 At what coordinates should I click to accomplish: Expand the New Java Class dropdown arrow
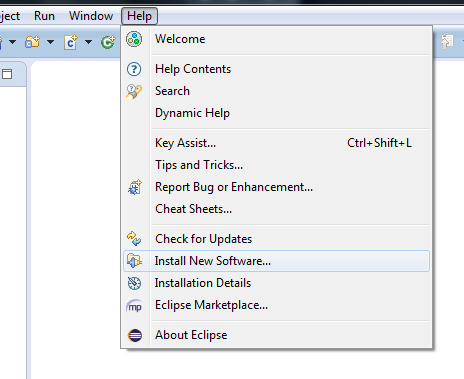point(88,42)
